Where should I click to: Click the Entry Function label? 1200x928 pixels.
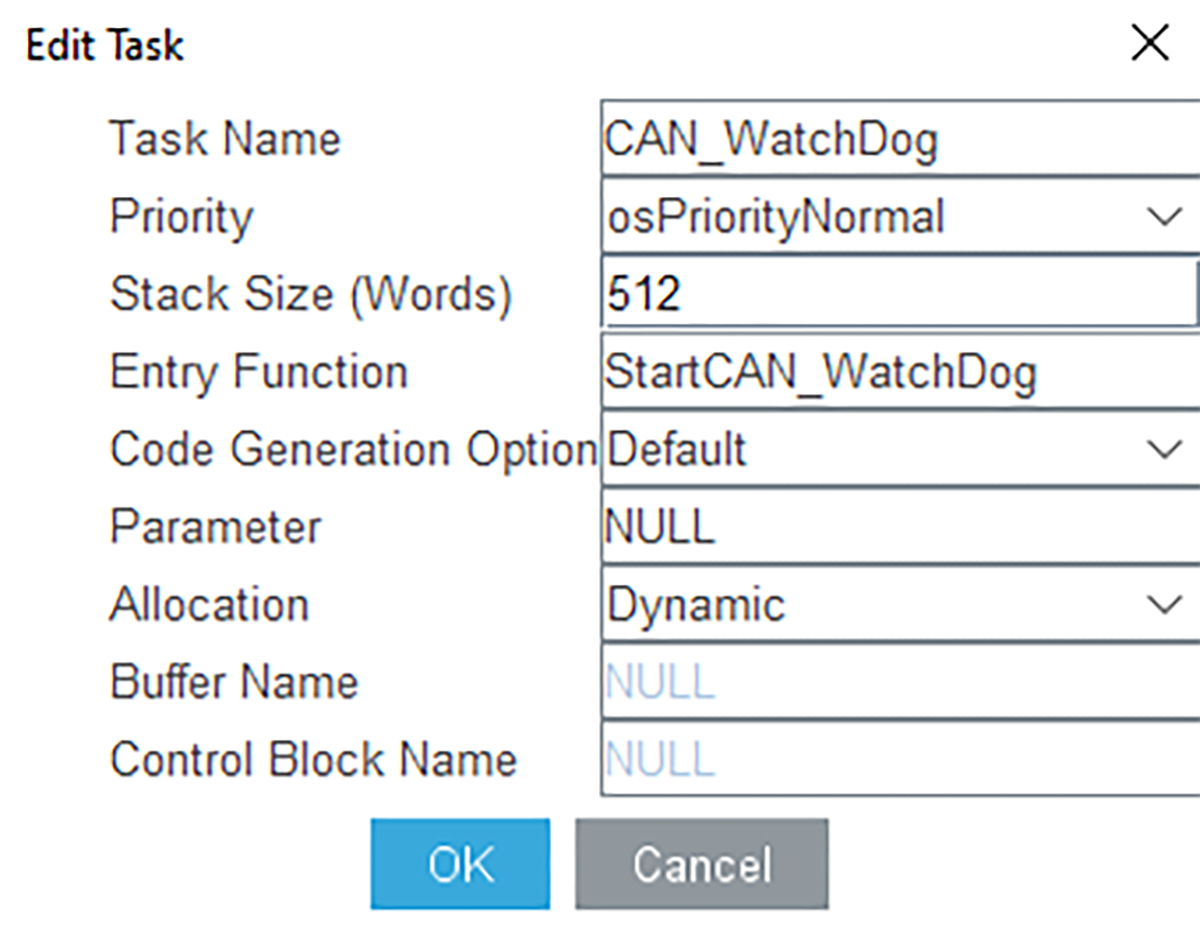(258, 372)
